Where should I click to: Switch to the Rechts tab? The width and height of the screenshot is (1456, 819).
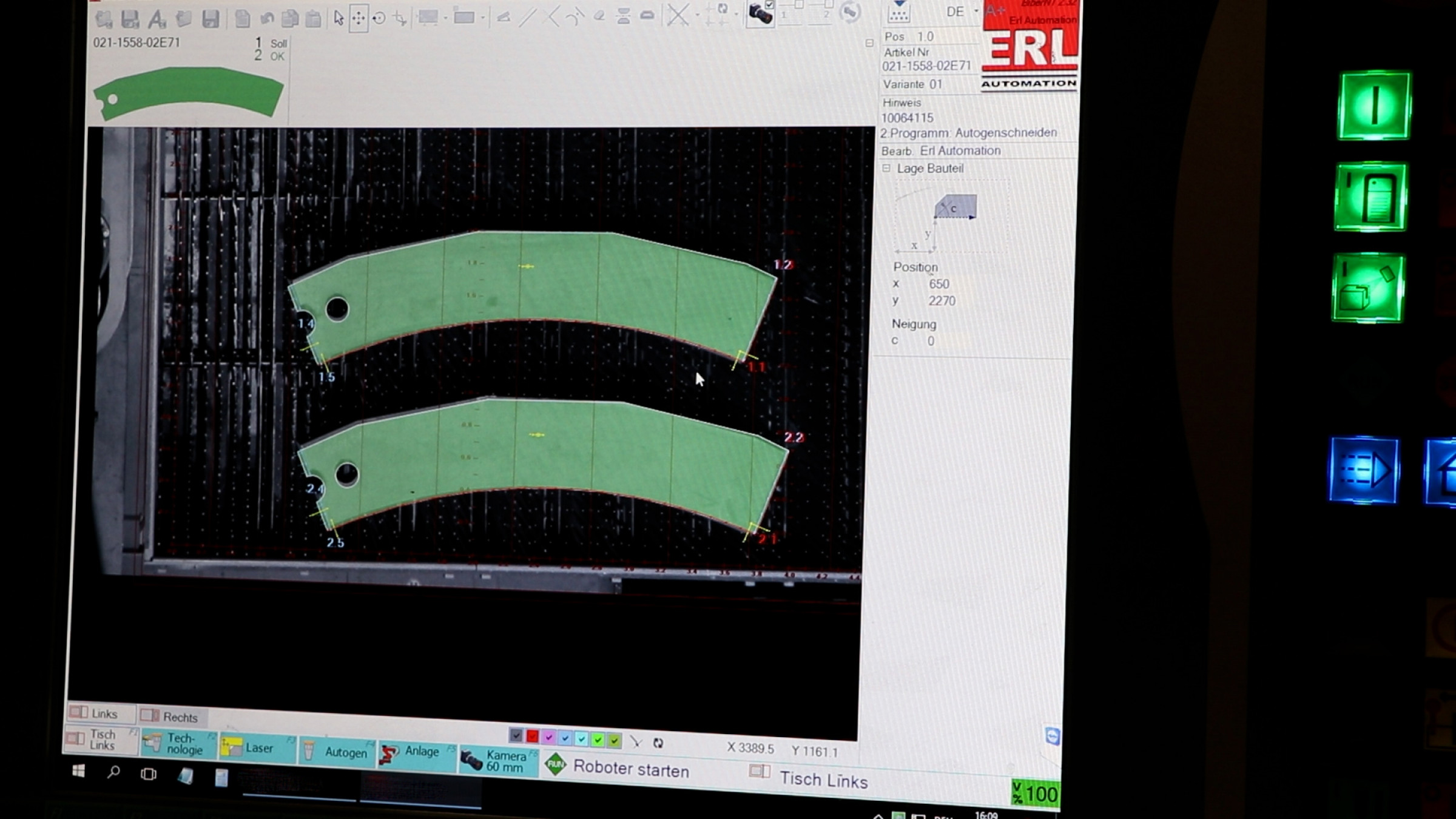pos(174,717)
